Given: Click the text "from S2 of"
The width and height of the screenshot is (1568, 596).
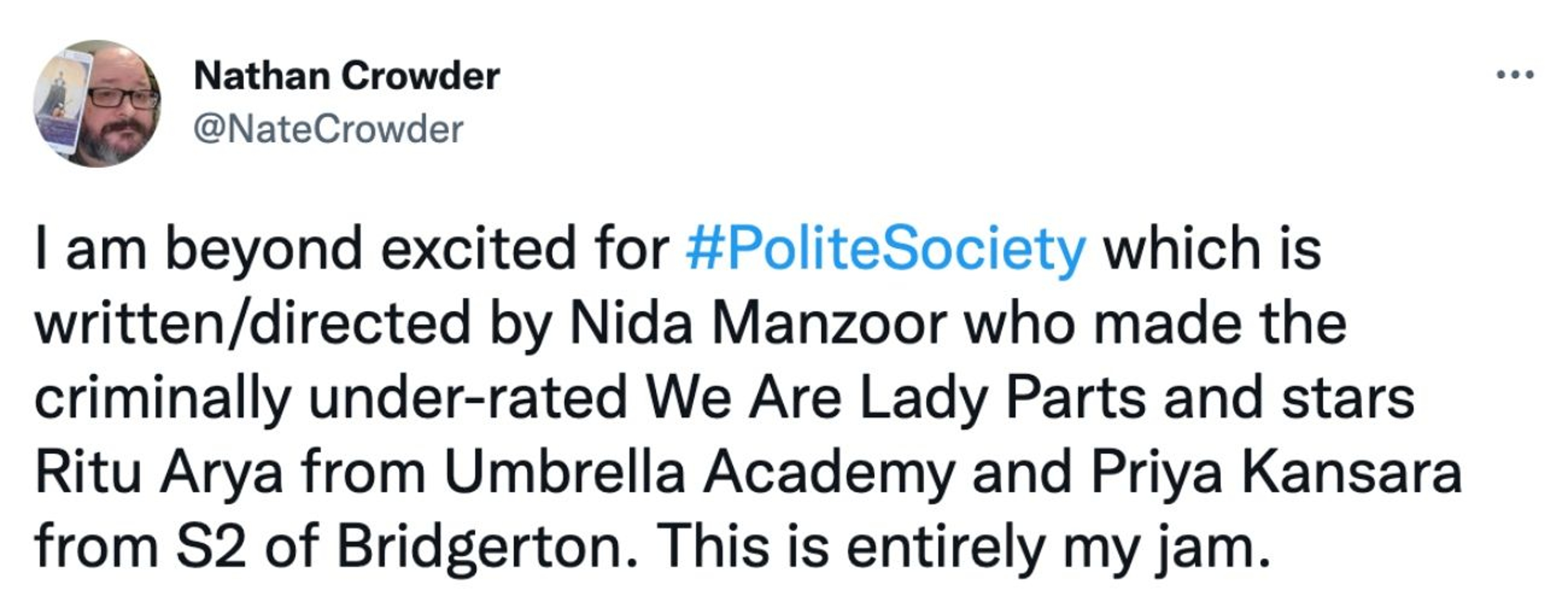Looking at the screenshot, I should point(176,547).
